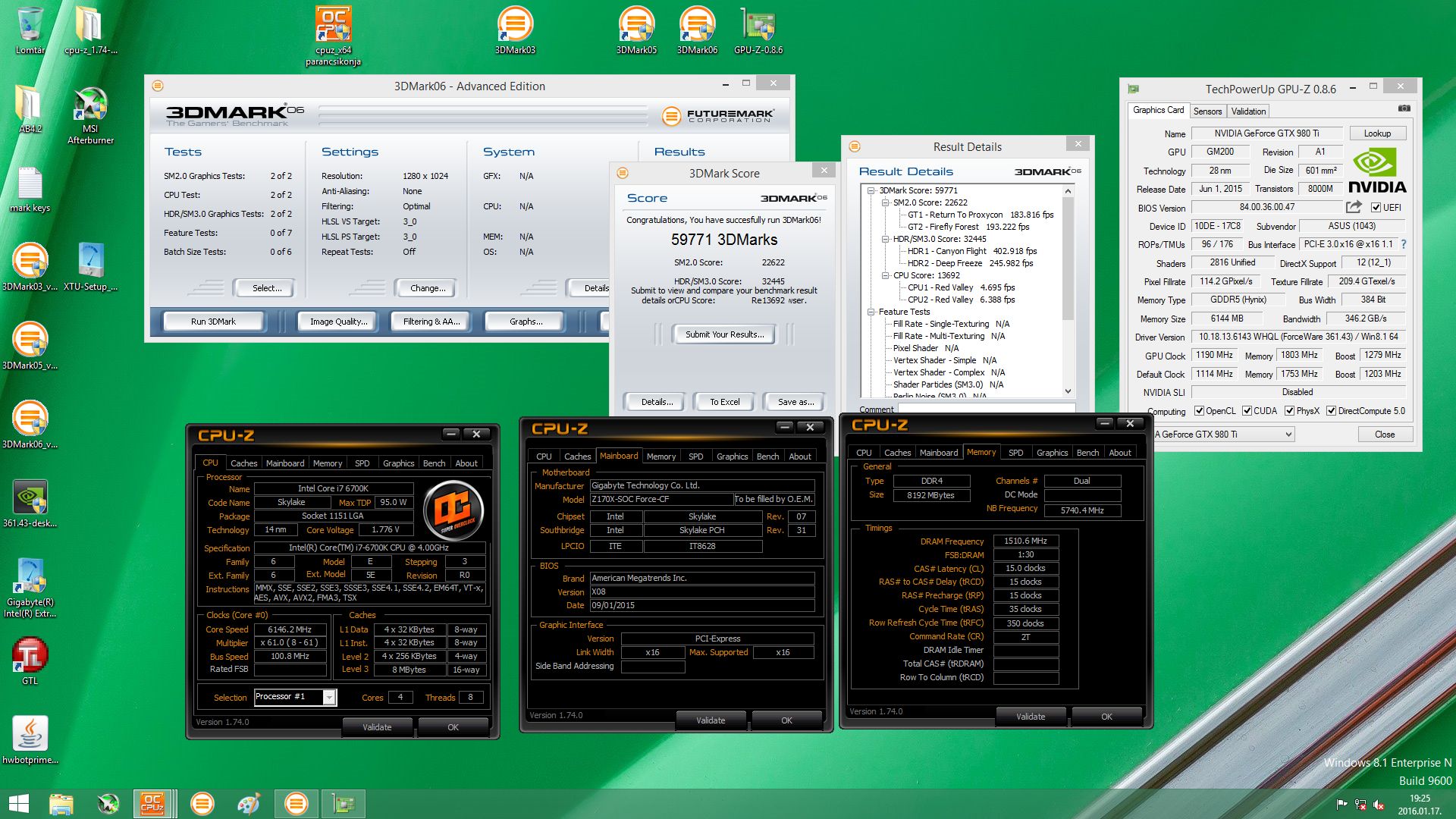
Task: Click the Windows Start button
Action: click(18, 804)
